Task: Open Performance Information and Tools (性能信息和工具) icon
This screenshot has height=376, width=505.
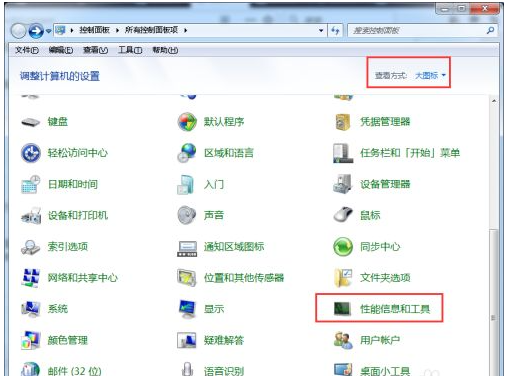Action: point(342,309)
